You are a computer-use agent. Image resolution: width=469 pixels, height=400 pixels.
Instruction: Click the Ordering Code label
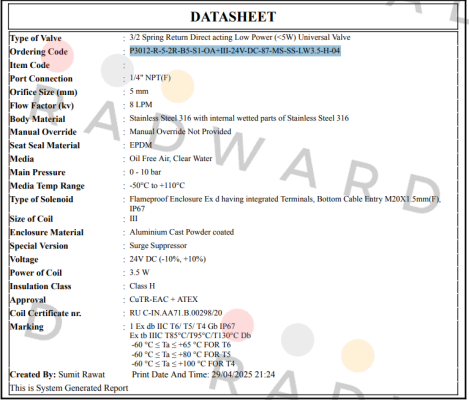click(39, 52)
